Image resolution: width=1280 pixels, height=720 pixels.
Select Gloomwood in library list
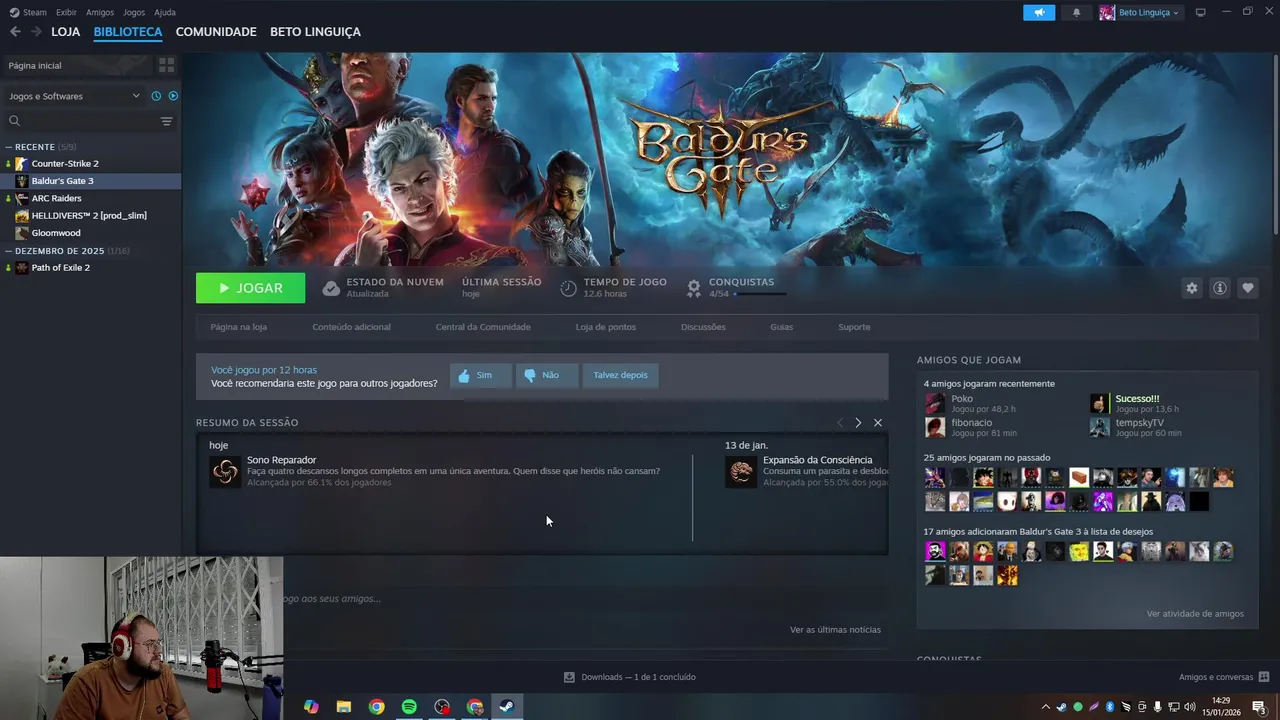pyautogui.click(x=56, y=233)
